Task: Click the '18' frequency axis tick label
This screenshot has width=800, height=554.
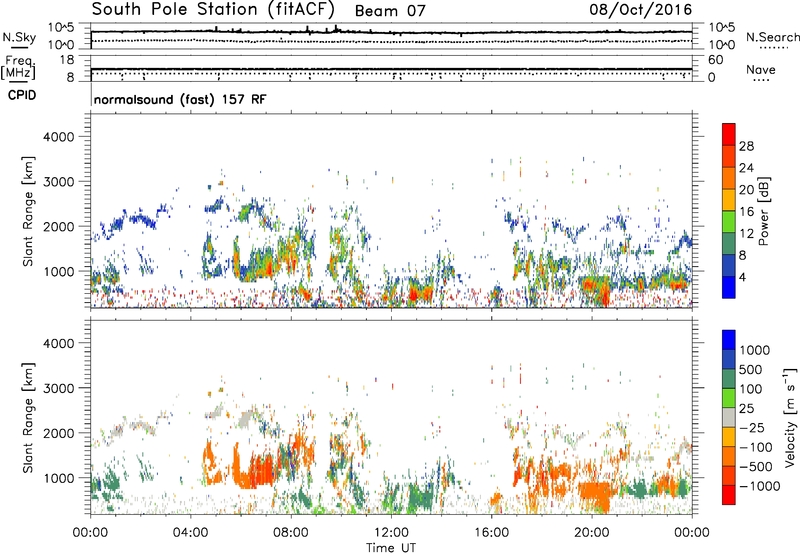Action: point(67,59)
